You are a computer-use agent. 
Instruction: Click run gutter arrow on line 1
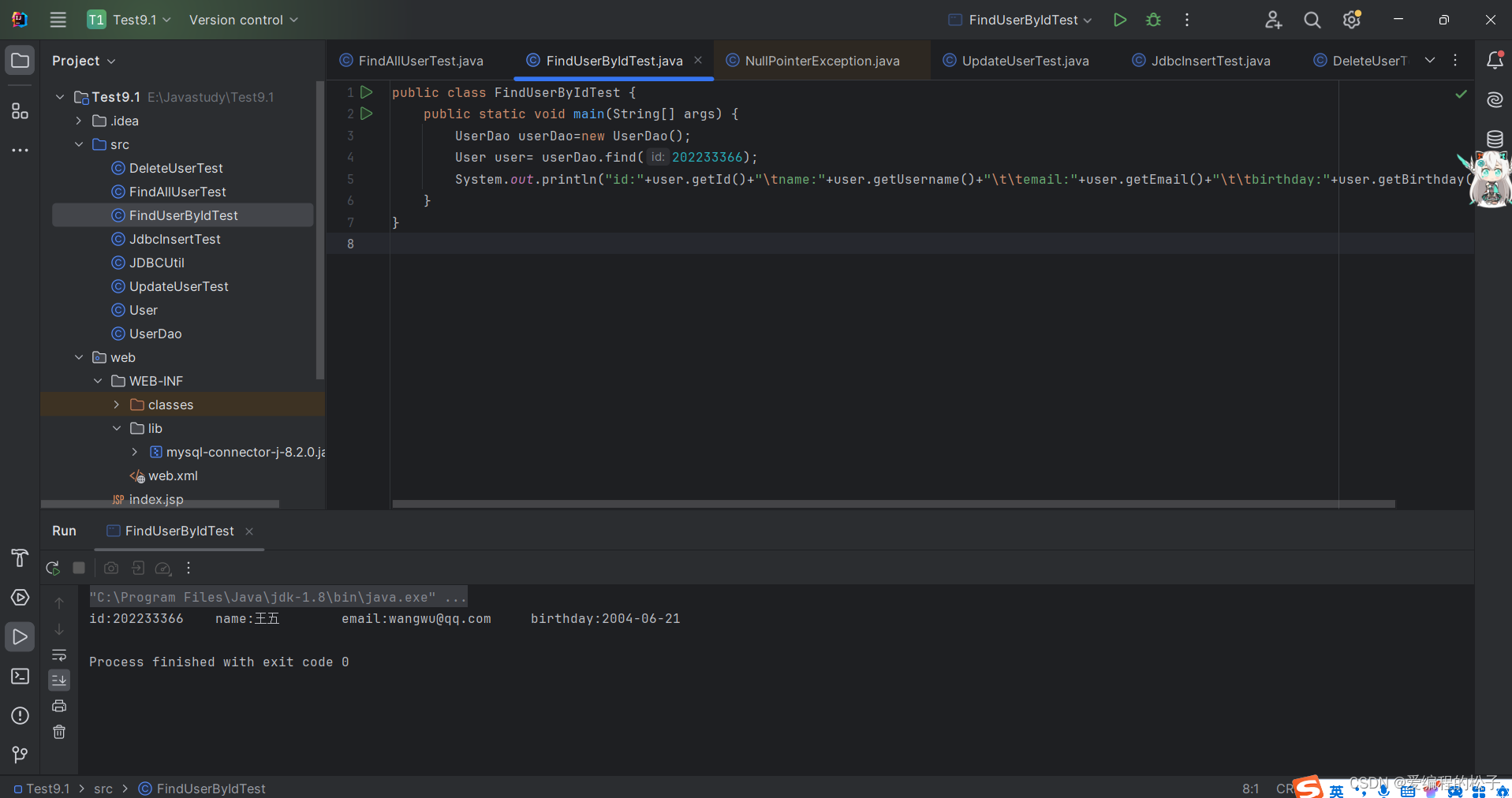[x=367, y=92]
